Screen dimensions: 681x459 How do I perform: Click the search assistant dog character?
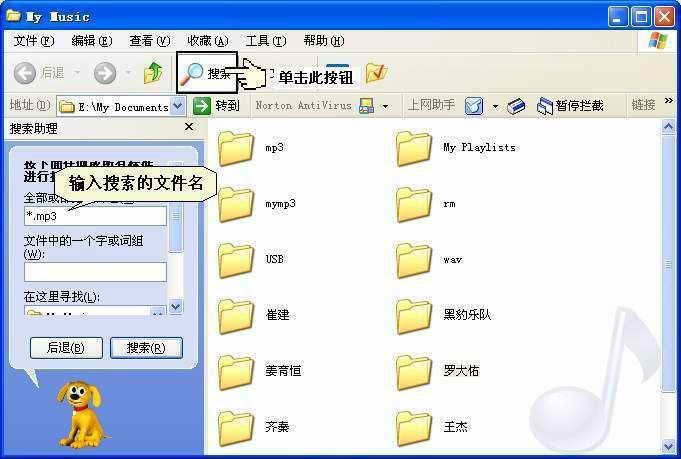[x=83, y=411]
